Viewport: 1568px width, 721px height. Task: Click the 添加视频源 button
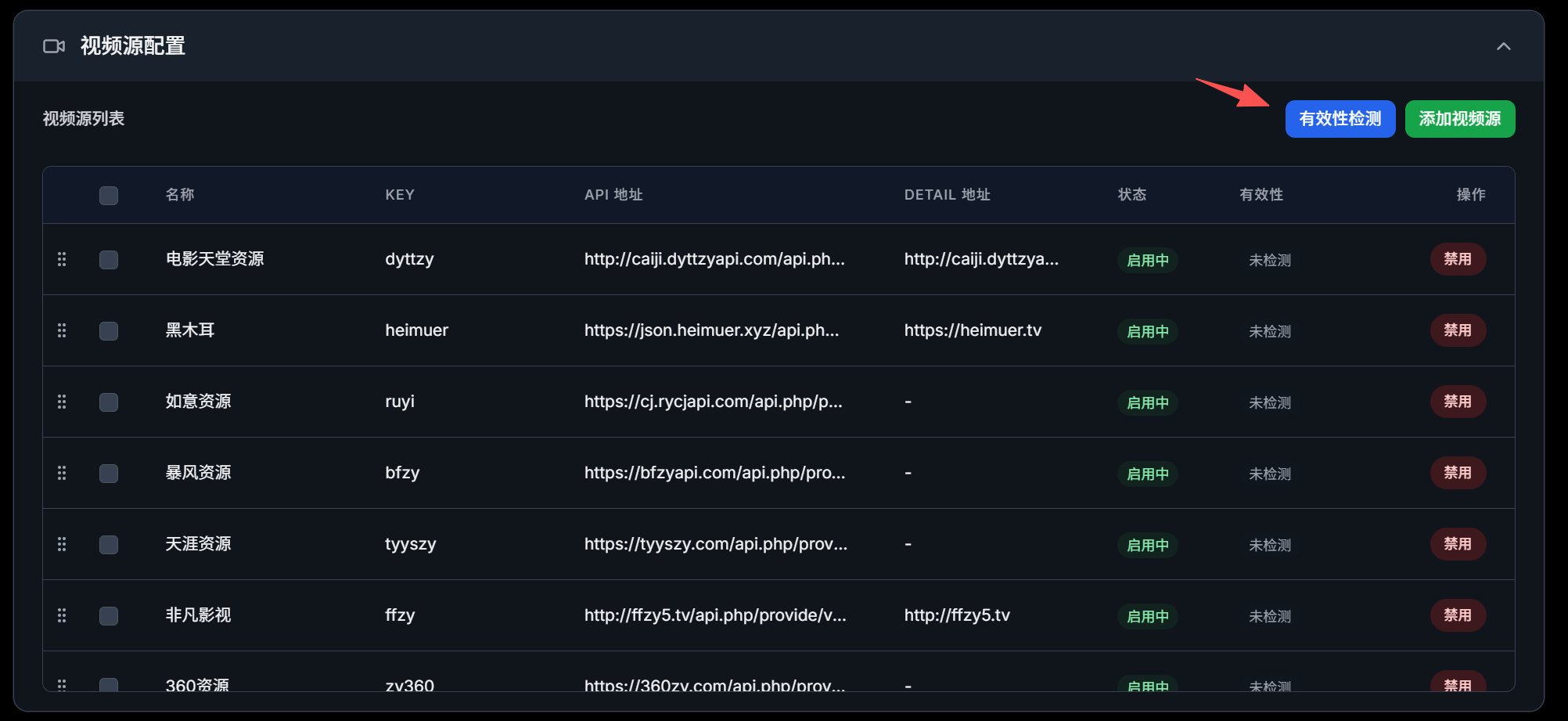(x=1459, y=119)
